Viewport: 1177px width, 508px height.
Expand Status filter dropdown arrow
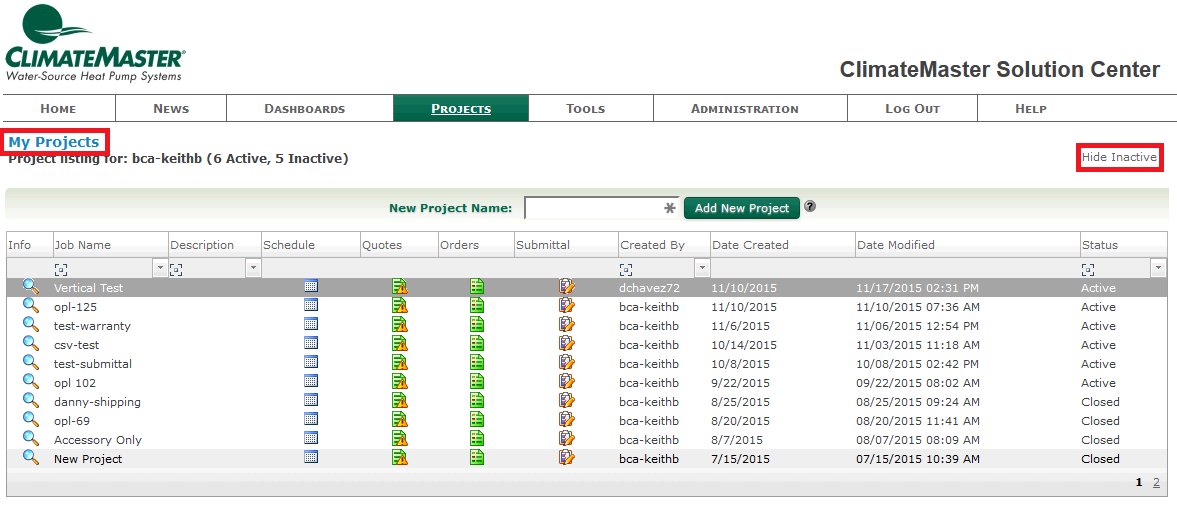pyautogui.click(x=1159, y=268)
